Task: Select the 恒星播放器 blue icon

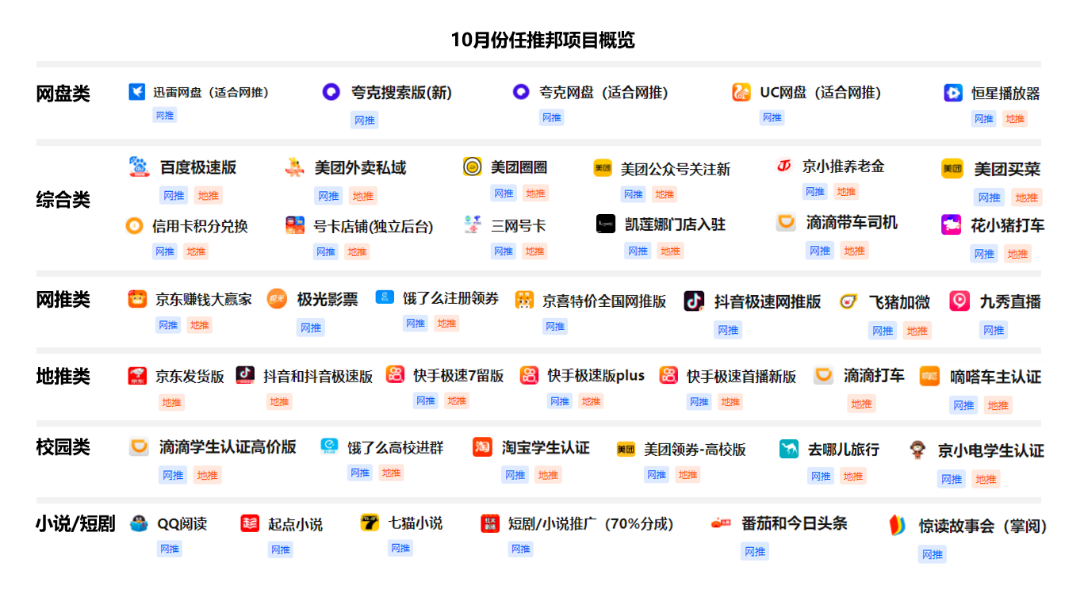Action: (953, 92)
